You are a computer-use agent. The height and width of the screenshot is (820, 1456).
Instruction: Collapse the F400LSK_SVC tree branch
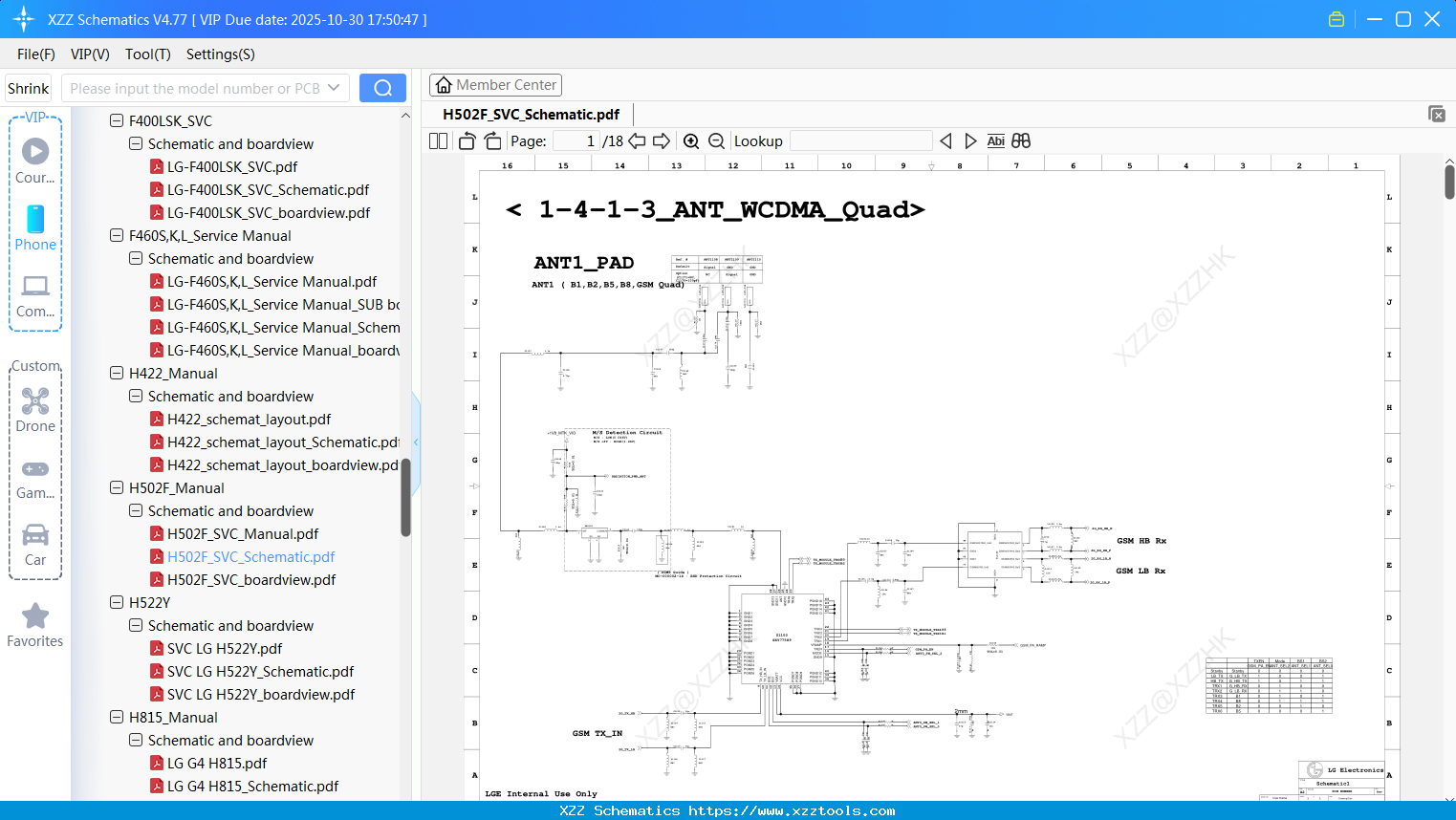click(x=116, y=120)
